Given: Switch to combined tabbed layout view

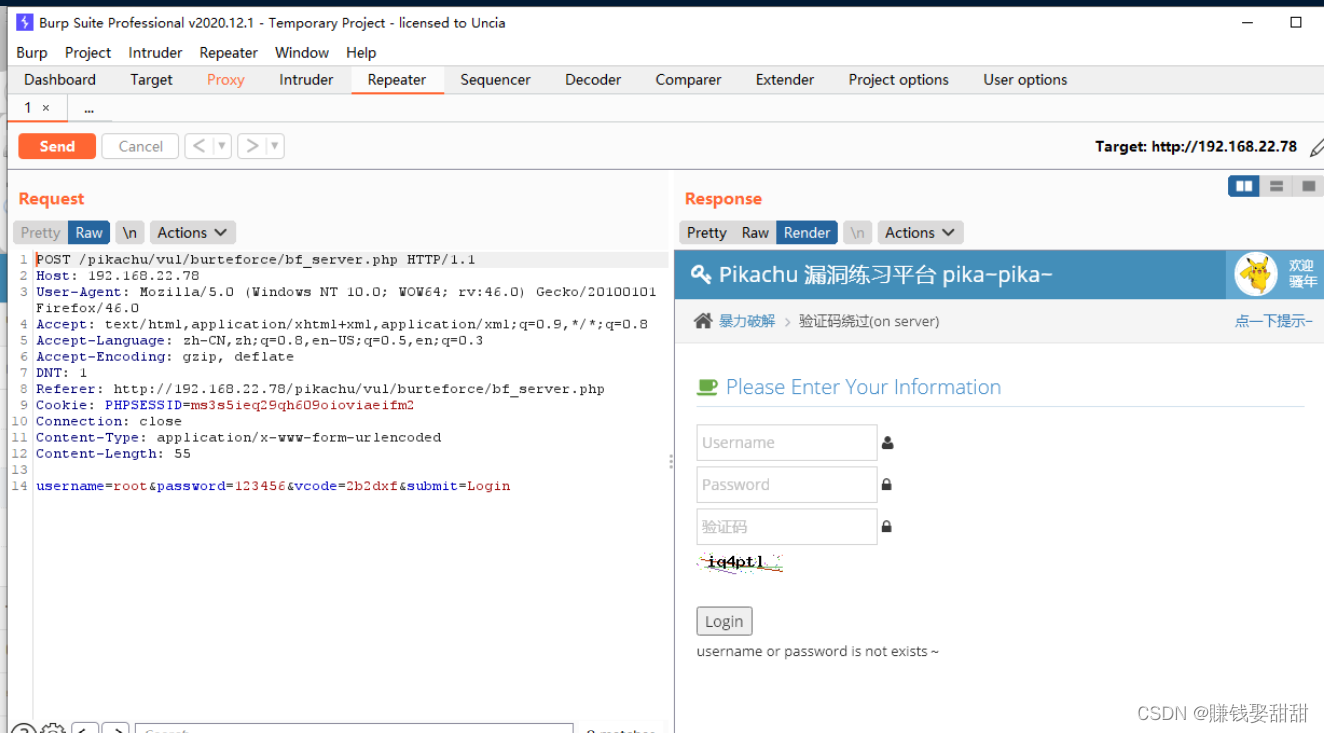Looking at the screenshot, I should [1308, 186].
